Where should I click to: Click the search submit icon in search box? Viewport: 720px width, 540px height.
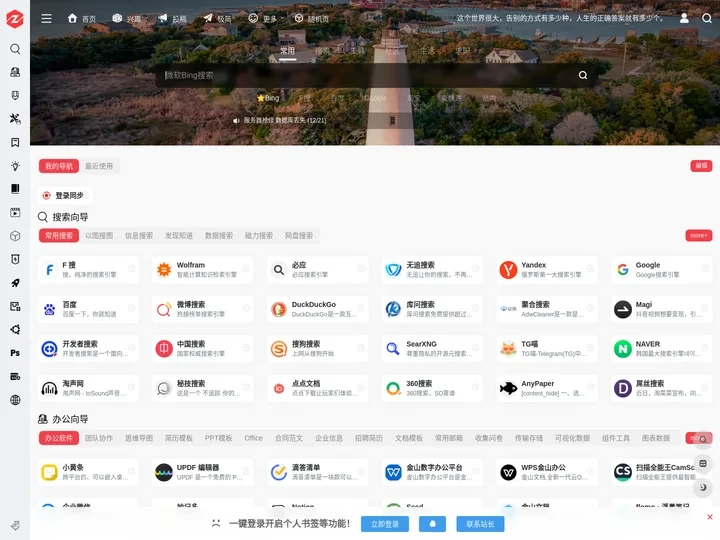tap(583, 75)
